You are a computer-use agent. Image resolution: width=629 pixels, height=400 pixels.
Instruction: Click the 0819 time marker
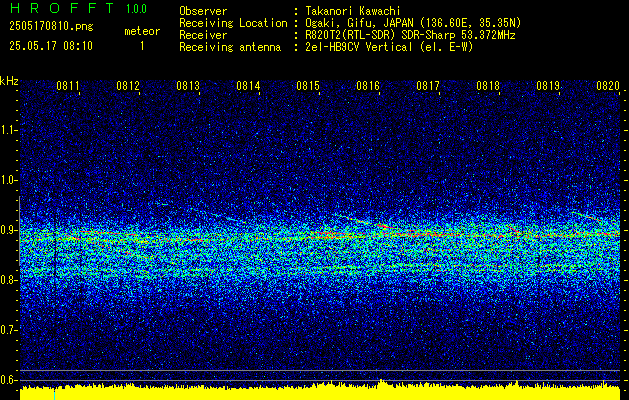point(548,86)
